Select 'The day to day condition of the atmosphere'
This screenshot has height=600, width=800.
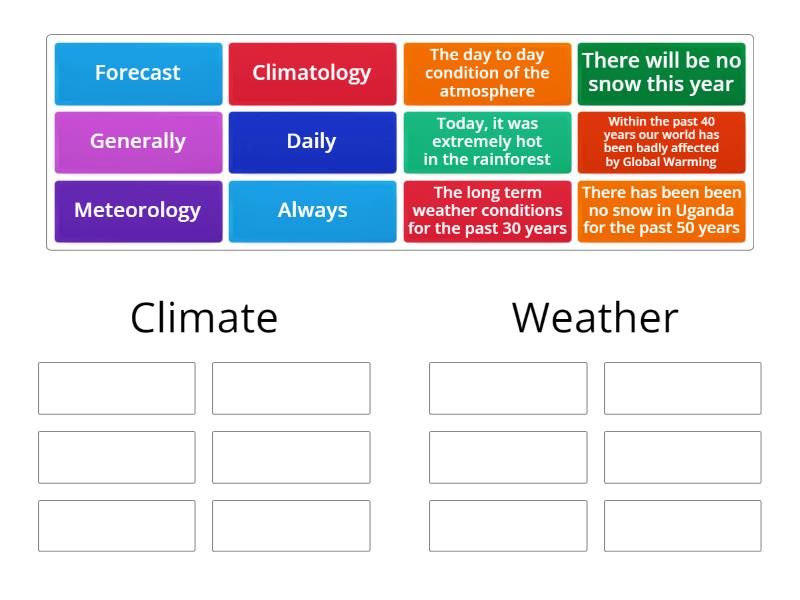pyautogui.click(x=487, y=72)
